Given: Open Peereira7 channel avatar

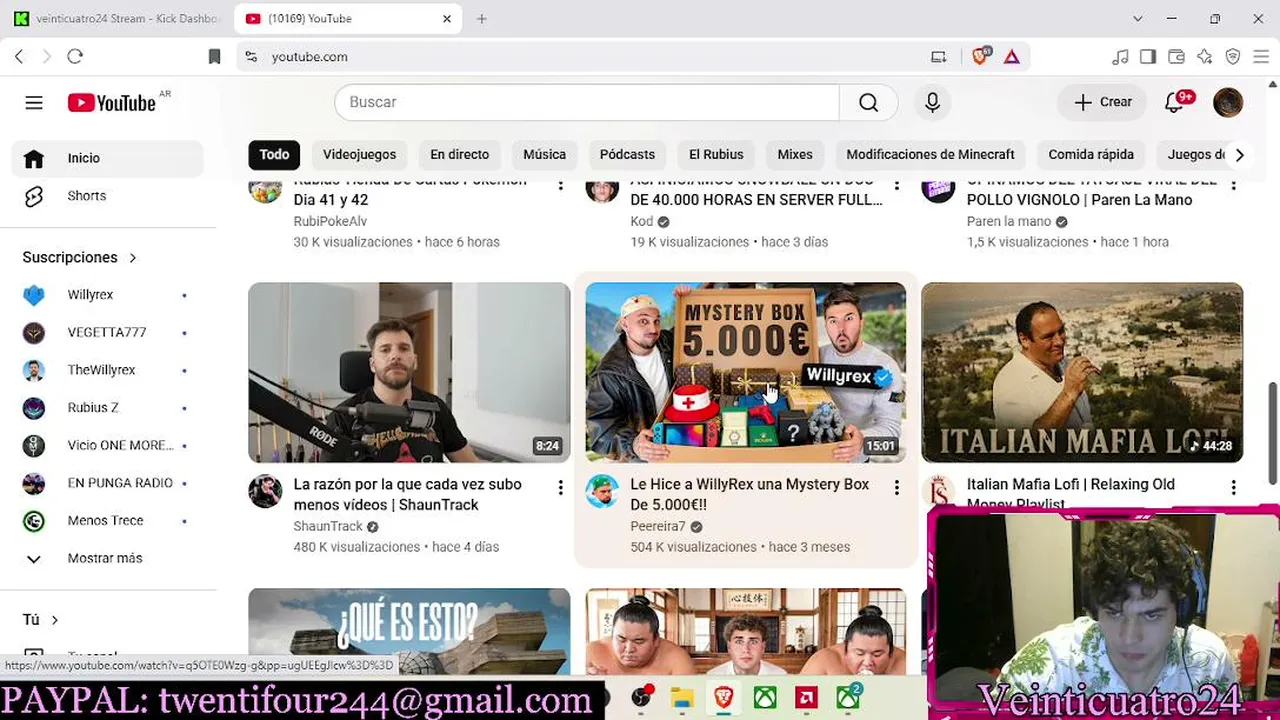Looking at the screenshot, I should click(x=602, y=491).
